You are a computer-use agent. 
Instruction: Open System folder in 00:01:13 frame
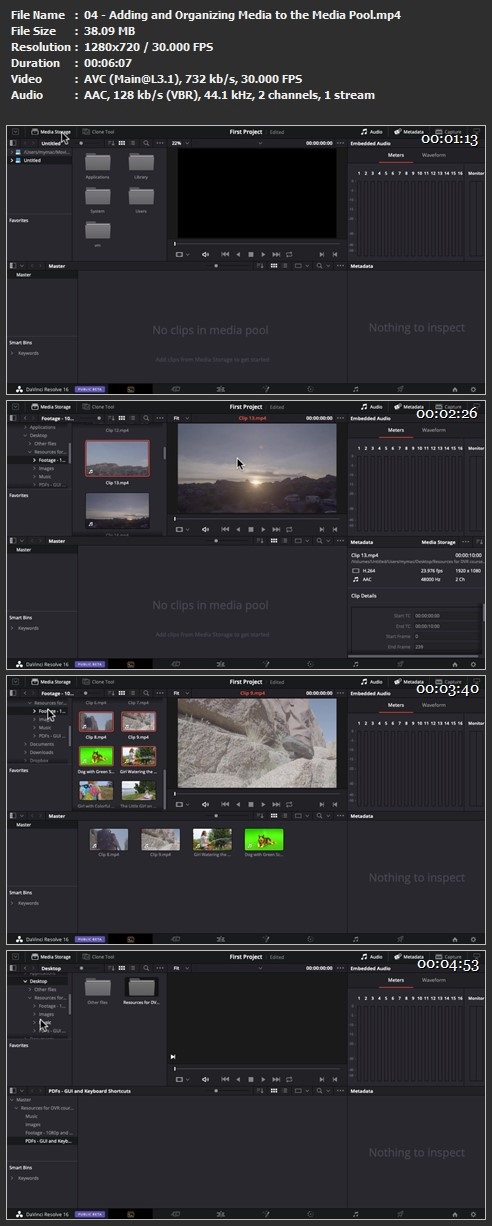coord(98,199)
